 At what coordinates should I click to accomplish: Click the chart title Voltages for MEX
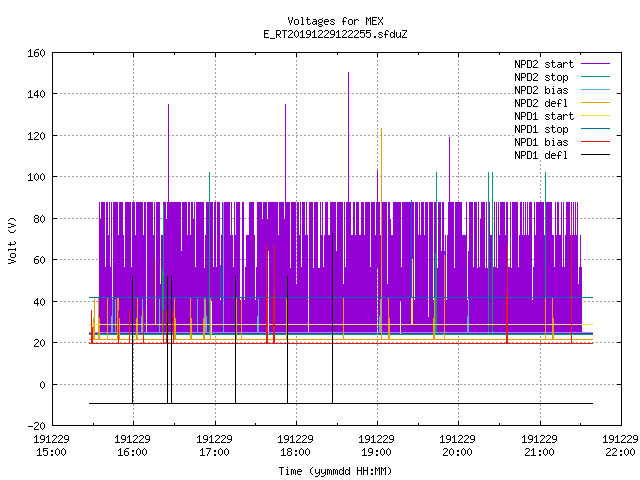(335, 21)
